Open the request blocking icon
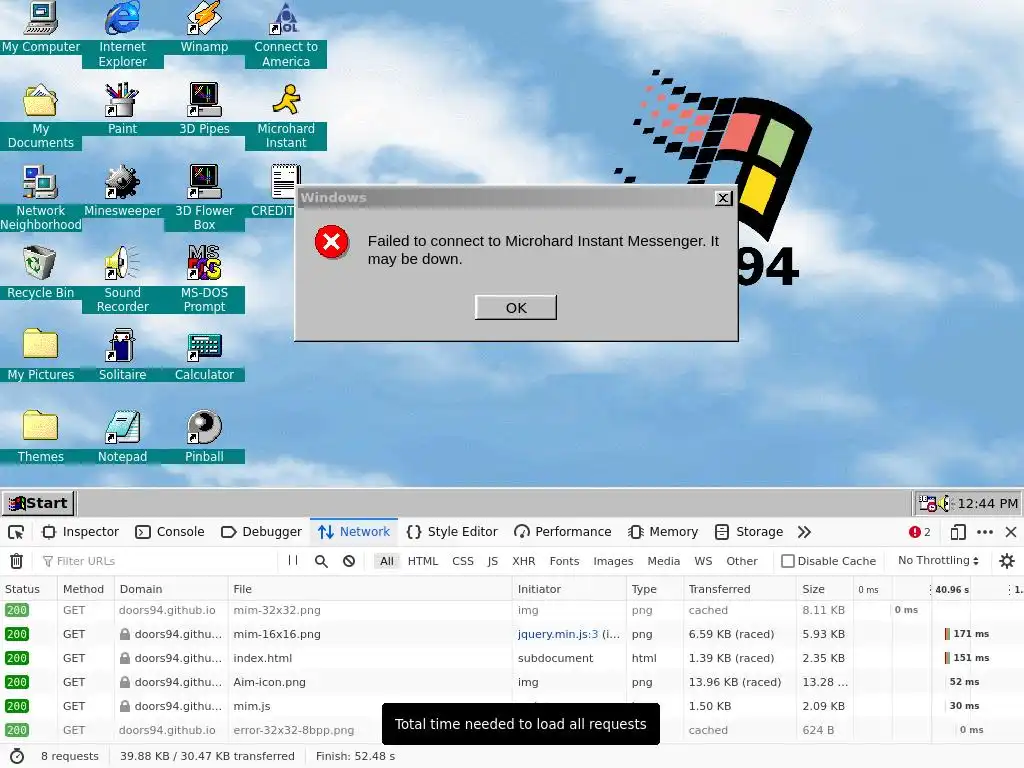Image resolution: width=1024 pixels, height=768 pixels. pos(349,561)
